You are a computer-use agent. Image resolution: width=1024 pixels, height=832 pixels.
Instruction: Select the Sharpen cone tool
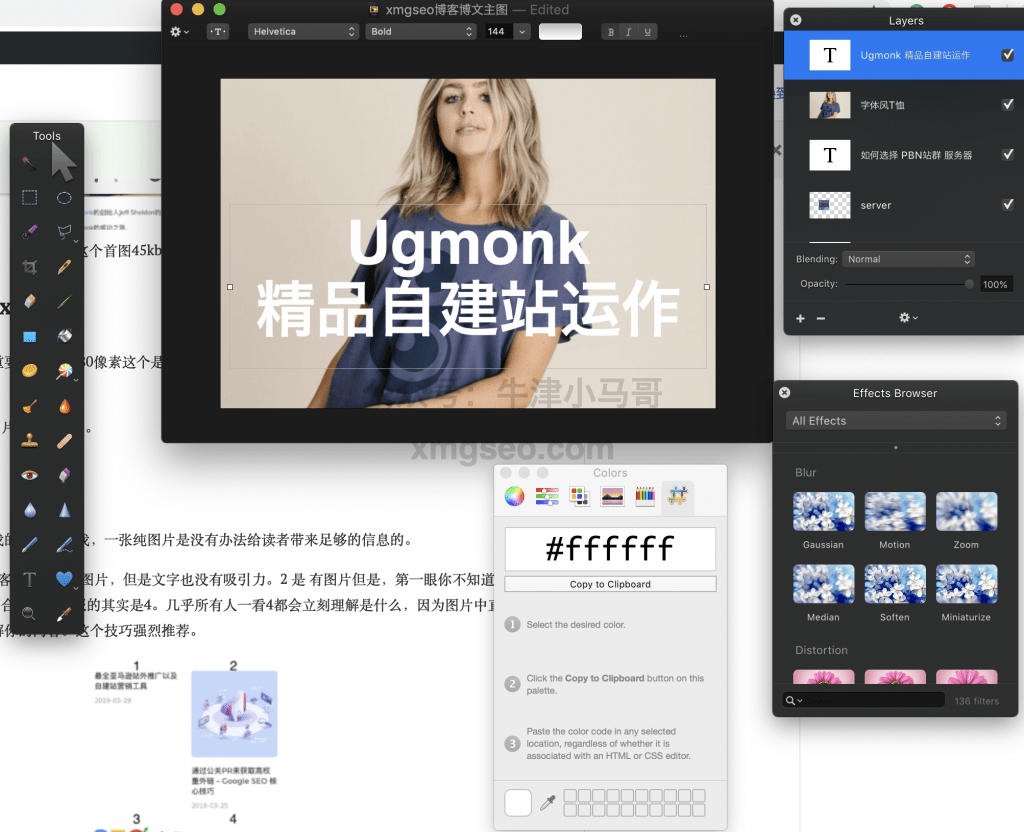click(64, 509)
